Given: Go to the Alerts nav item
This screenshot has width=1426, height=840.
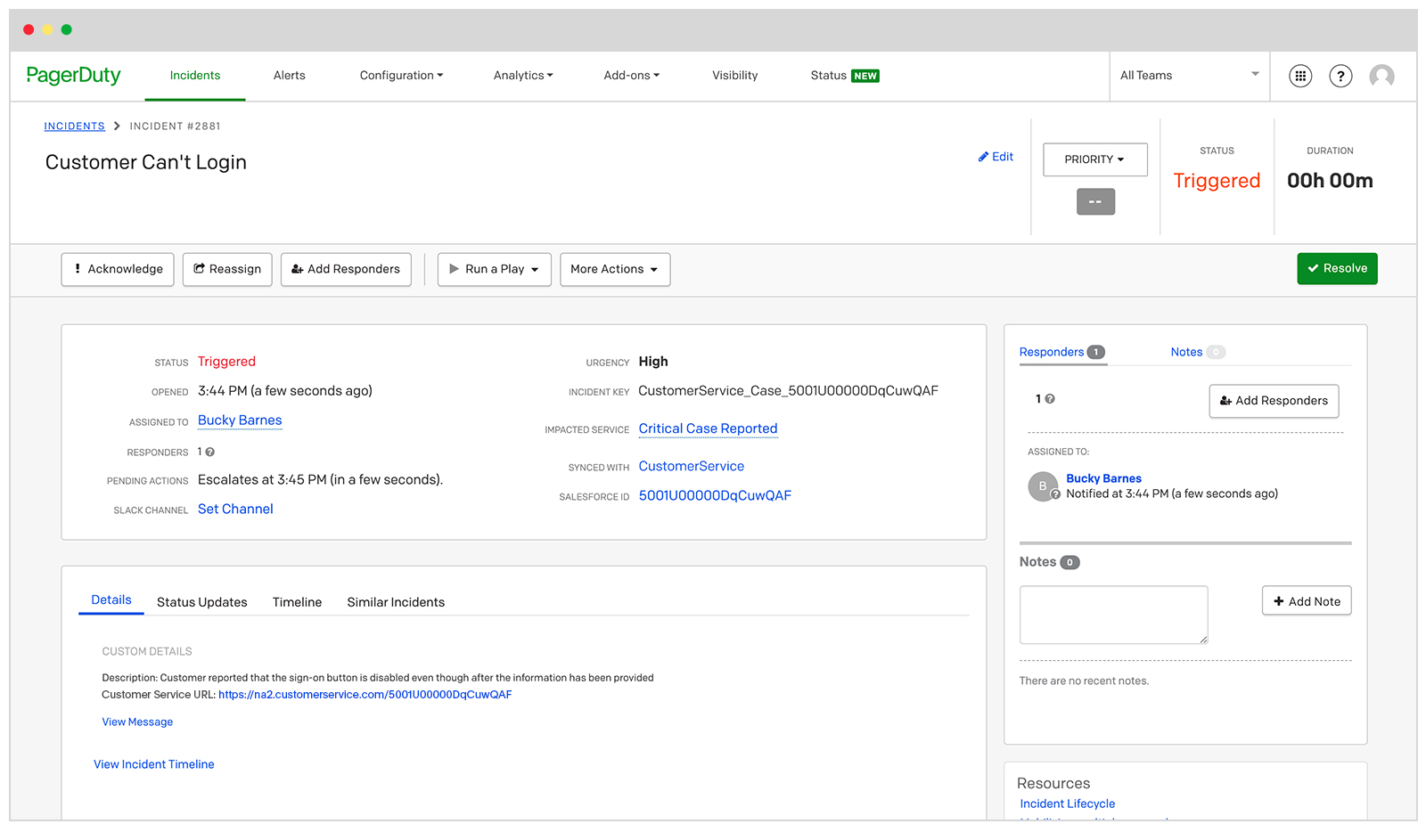Looking at the screenshot, I should coord(290,76).
